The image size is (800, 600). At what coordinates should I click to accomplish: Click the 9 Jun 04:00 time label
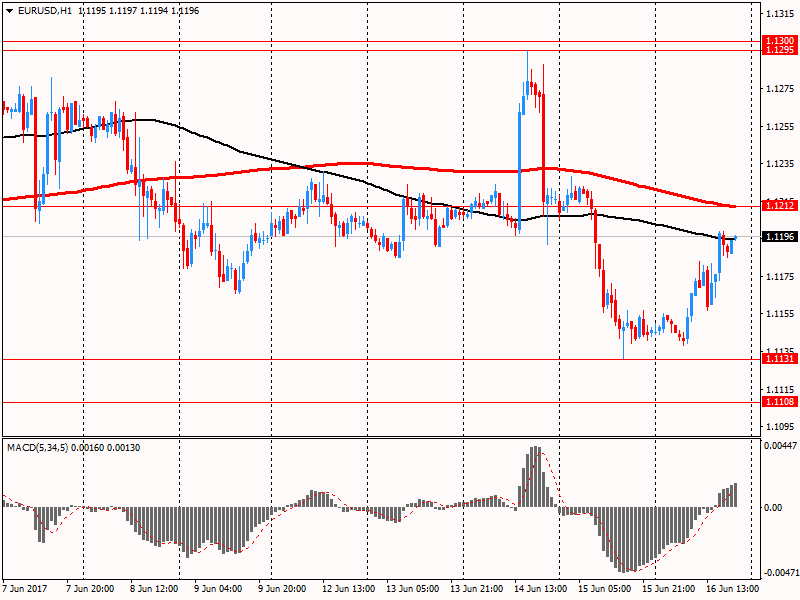click(218, 589)
